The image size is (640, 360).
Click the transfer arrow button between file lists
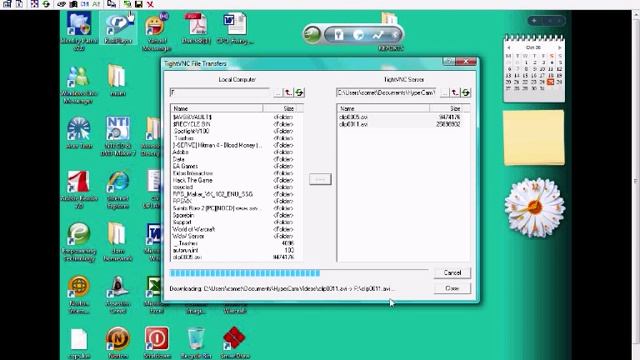coord(320,179)
